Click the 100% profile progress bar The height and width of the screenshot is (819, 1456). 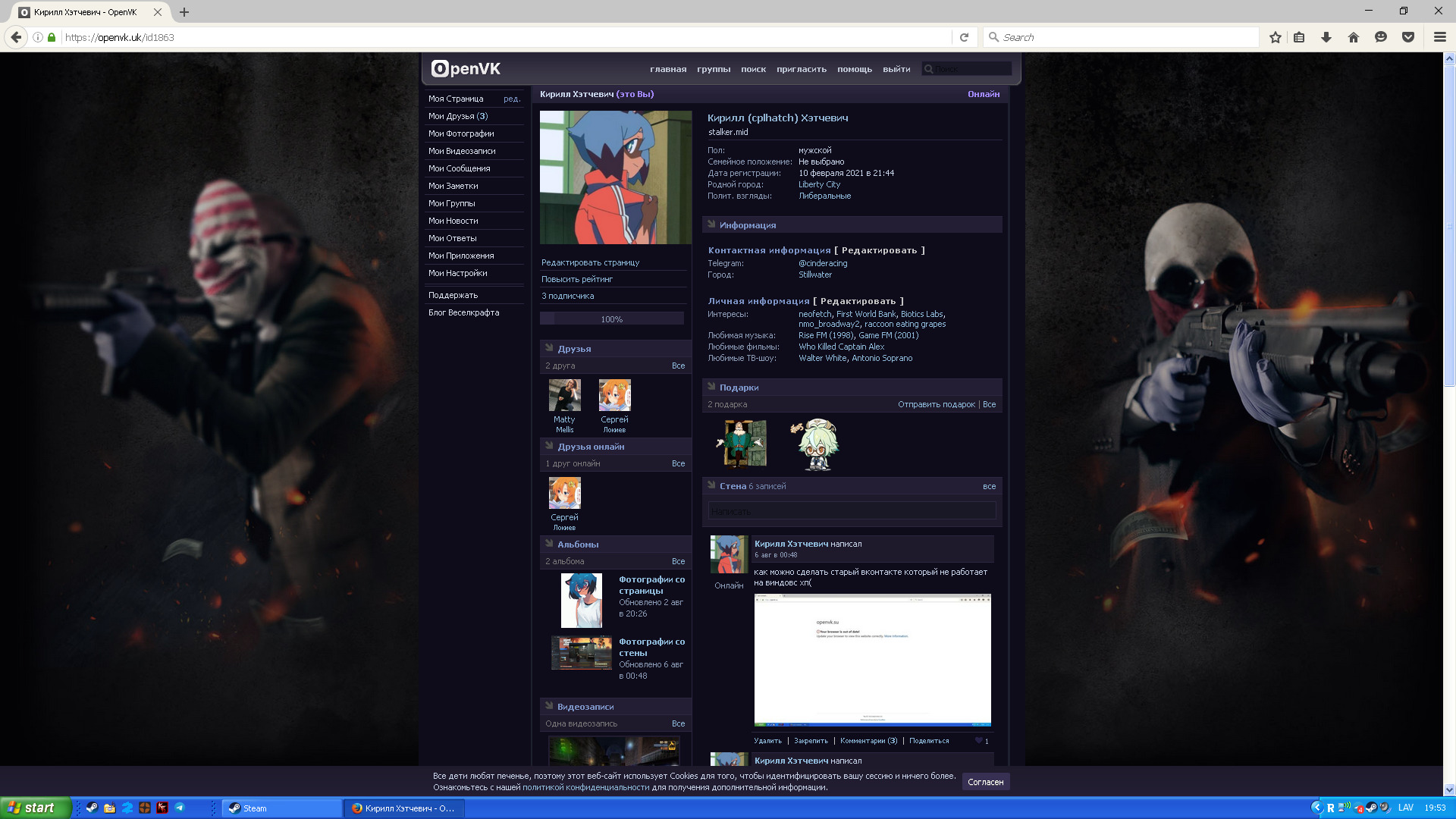pyautogui.click(x=611, y=319)
